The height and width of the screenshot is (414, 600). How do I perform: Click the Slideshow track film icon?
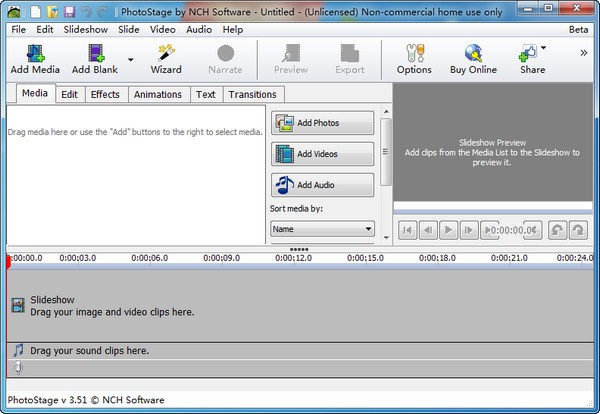click(x=18, y=305)
